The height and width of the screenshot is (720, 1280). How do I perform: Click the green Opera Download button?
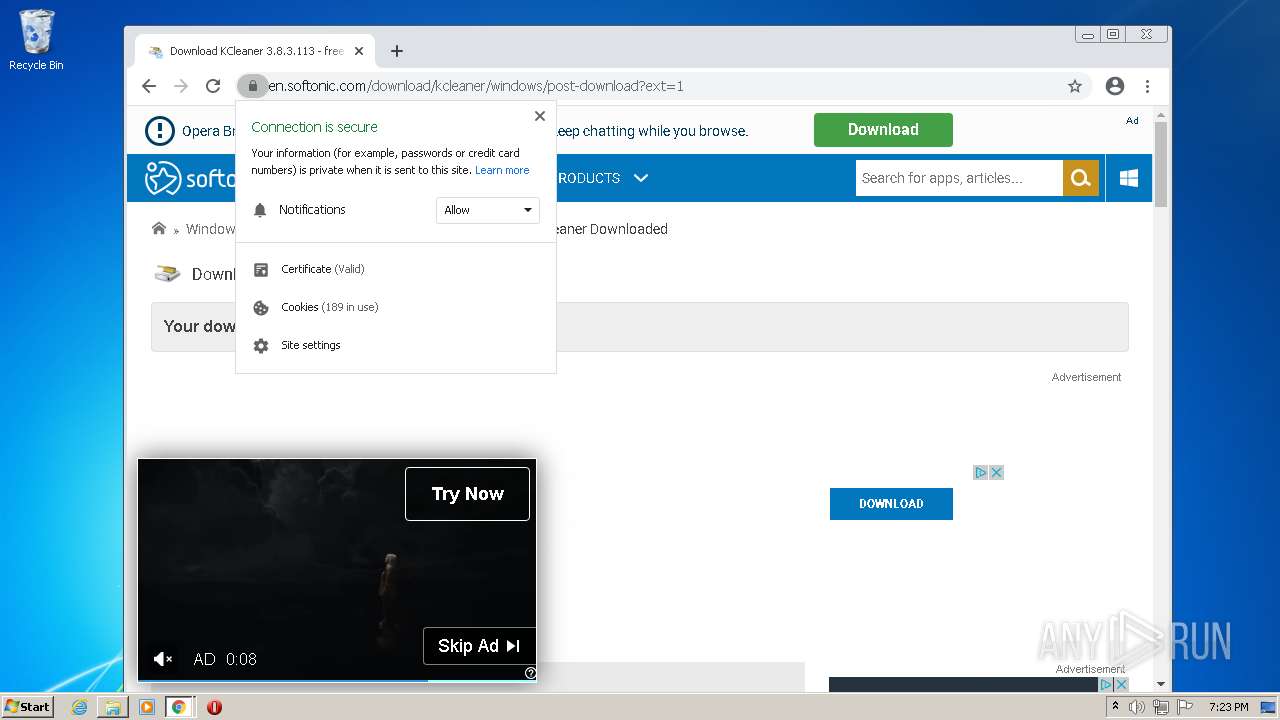pos(883,130)
